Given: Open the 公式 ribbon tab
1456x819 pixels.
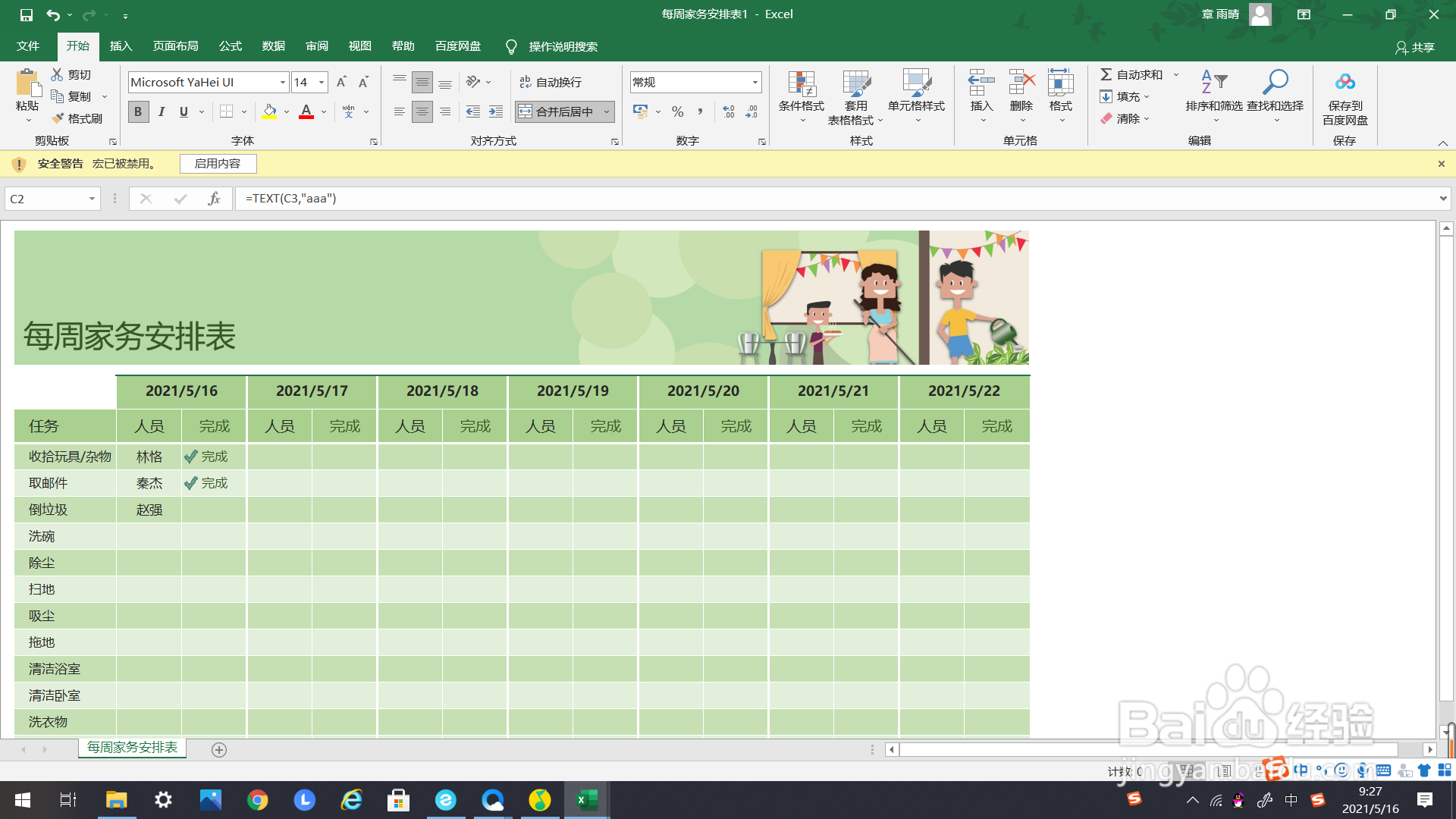Looking at the screenshot, I should pyautogui.click(x=230, y=46).
